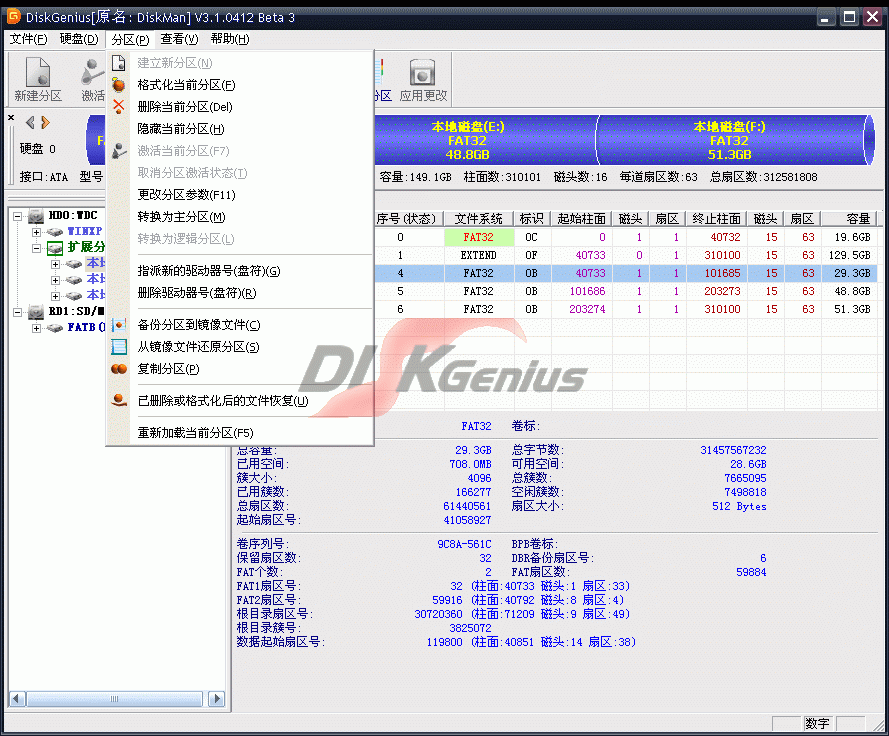
Task: Expand the FATB tree node
Action: [36, 328]
